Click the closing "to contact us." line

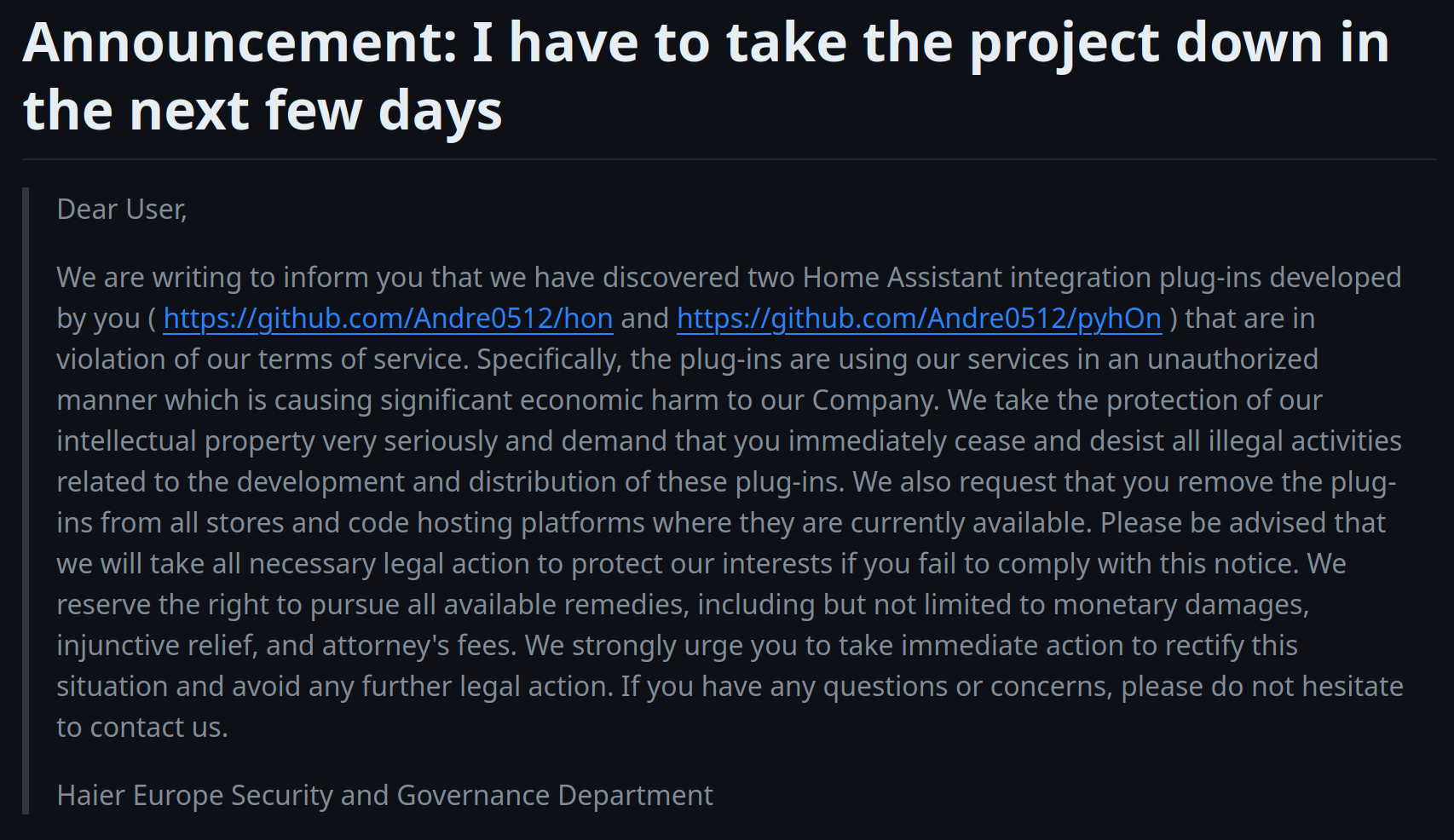(142, 728)
